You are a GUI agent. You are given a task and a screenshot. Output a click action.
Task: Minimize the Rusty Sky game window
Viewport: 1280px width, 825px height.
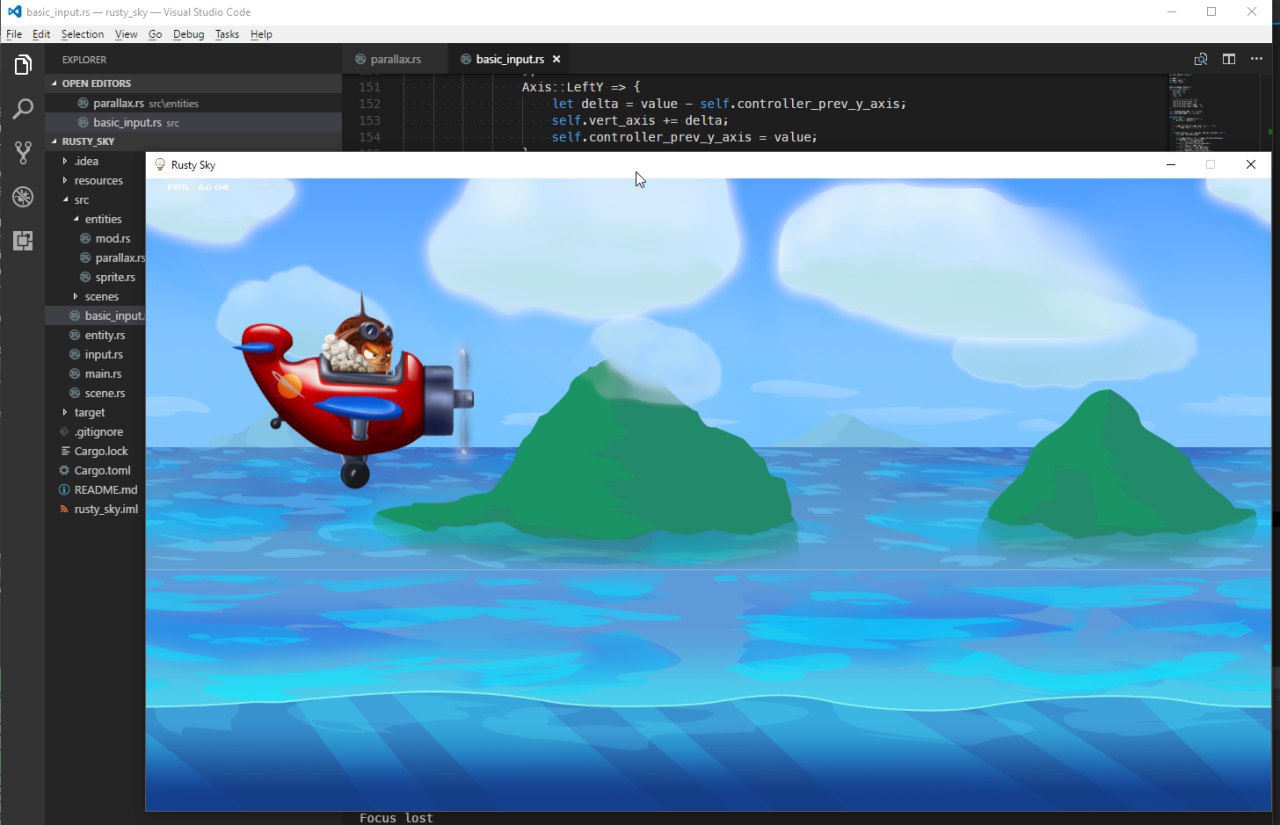pyautogui.click(x=1170, y=165)
